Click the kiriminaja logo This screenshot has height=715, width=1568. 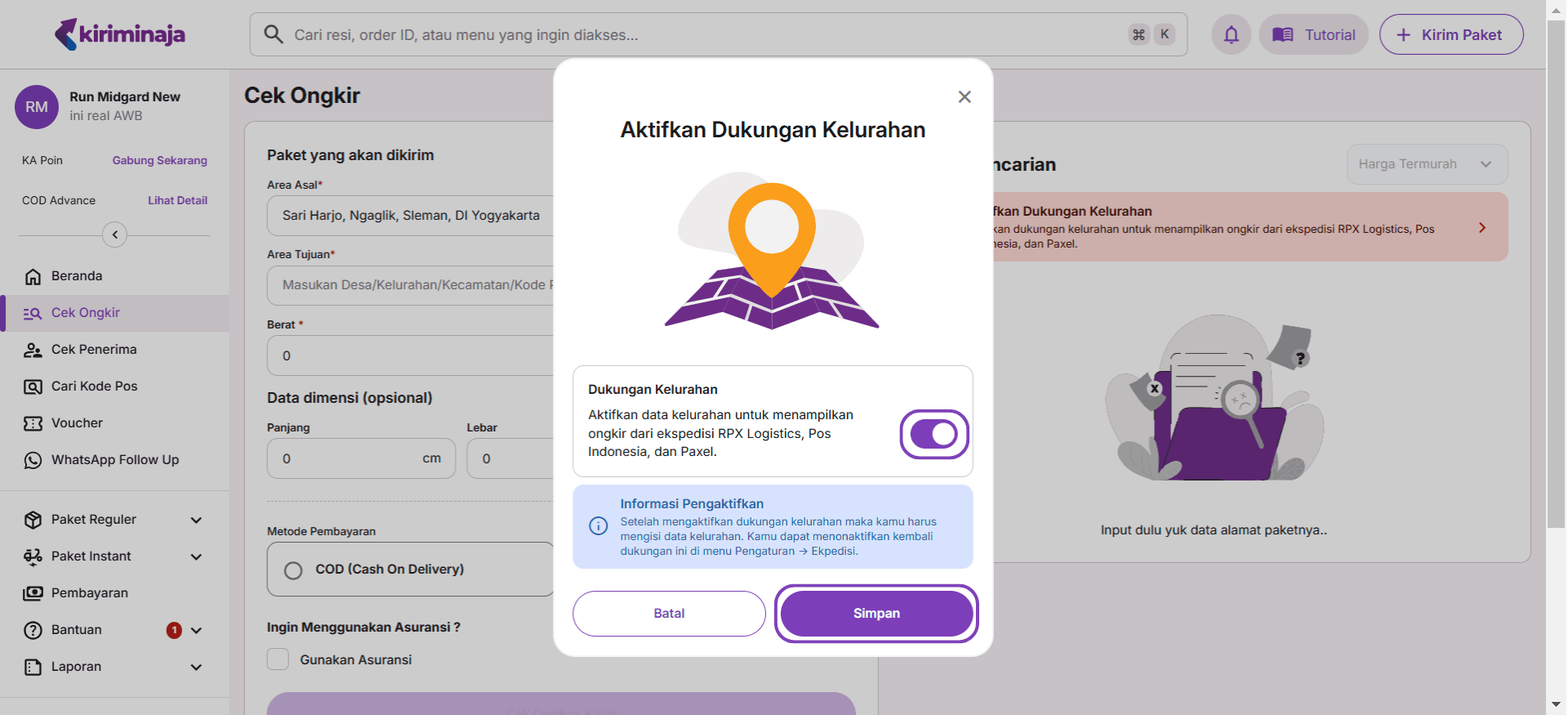[x=120, y=34]
